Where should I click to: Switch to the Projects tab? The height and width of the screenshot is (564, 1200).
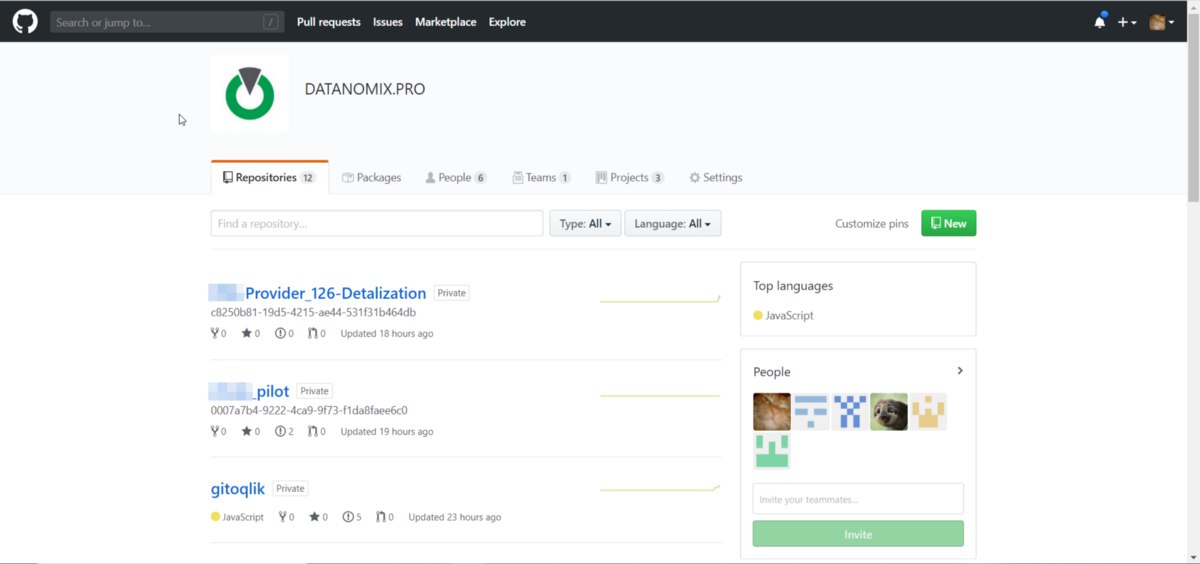coord(630,178)
